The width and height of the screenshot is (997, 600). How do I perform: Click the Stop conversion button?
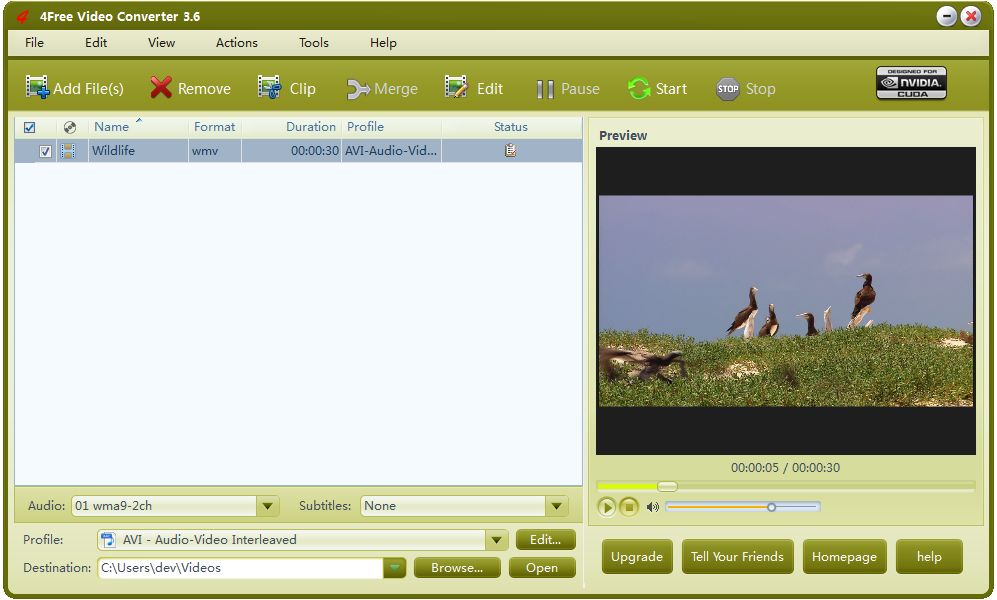coord(746,89)
